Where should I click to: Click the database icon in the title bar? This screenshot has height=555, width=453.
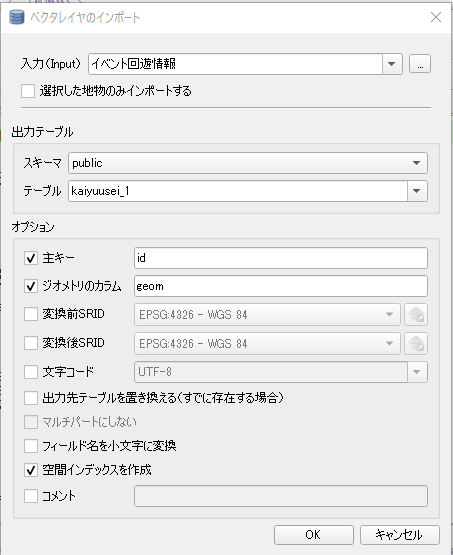pos(17,17)
